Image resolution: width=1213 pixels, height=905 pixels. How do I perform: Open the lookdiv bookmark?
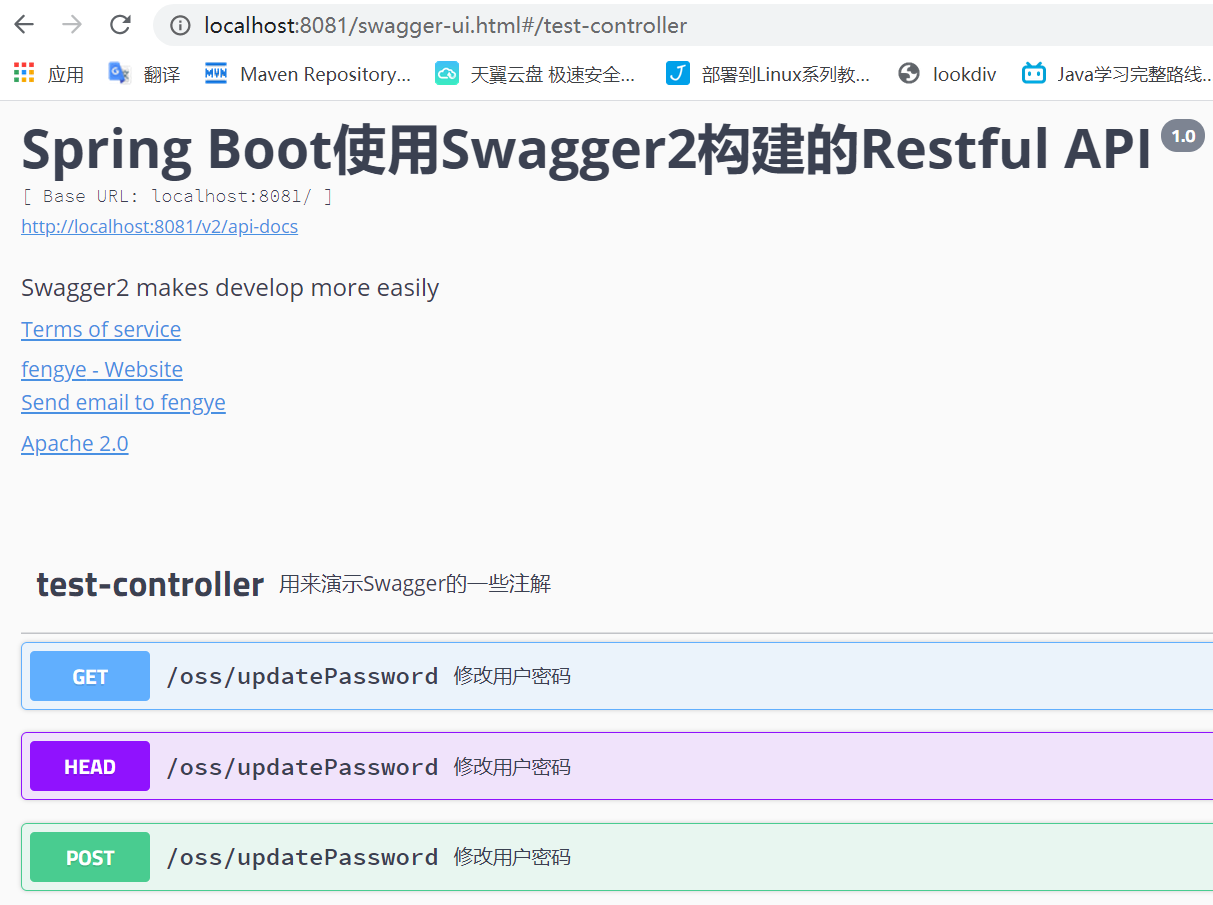pos(947,73)
